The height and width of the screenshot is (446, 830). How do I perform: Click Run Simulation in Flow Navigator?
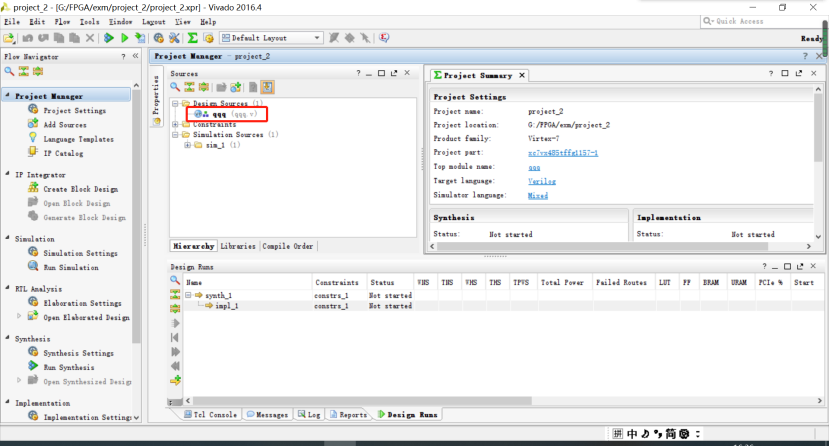pos(71,267)
